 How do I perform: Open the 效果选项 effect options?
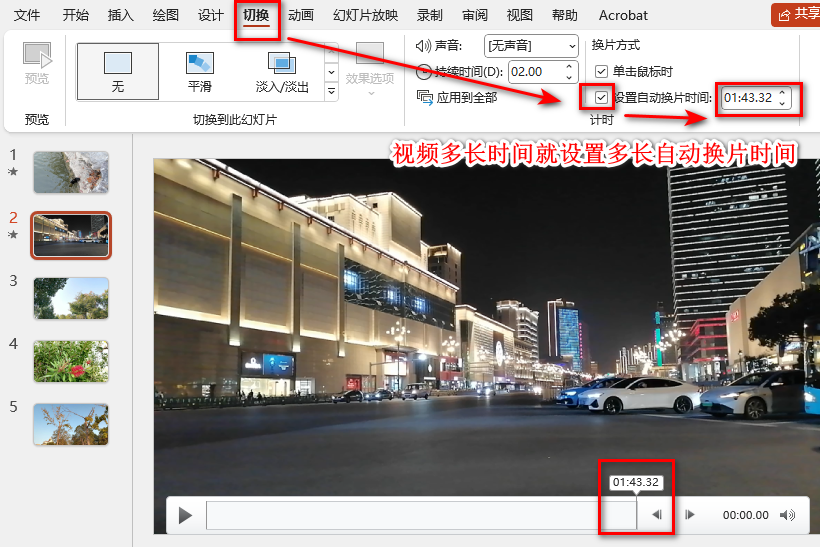click(370, 71)
